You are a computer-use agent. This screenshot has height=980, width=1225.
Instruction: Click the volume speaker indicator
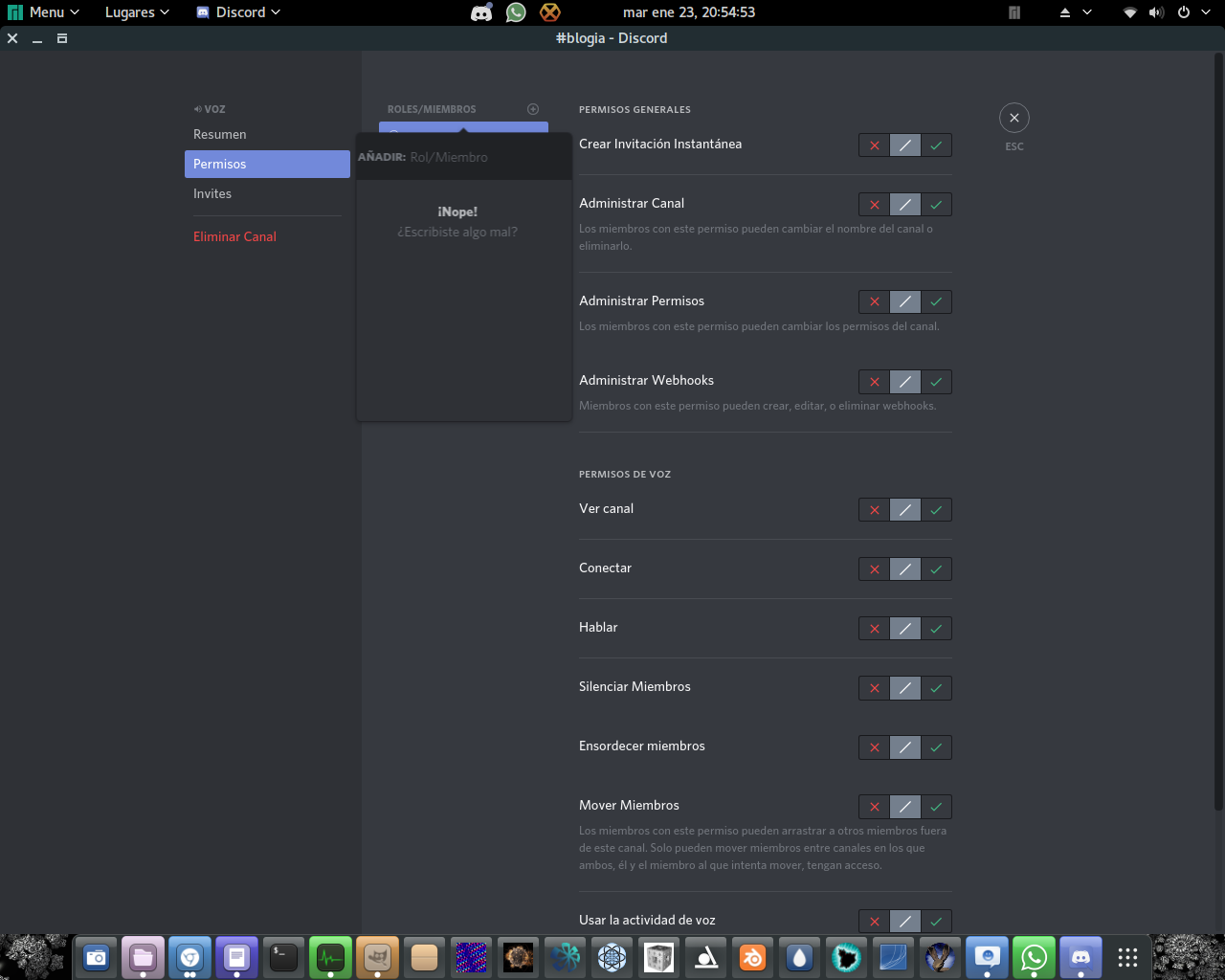(x=1156, y=12)
